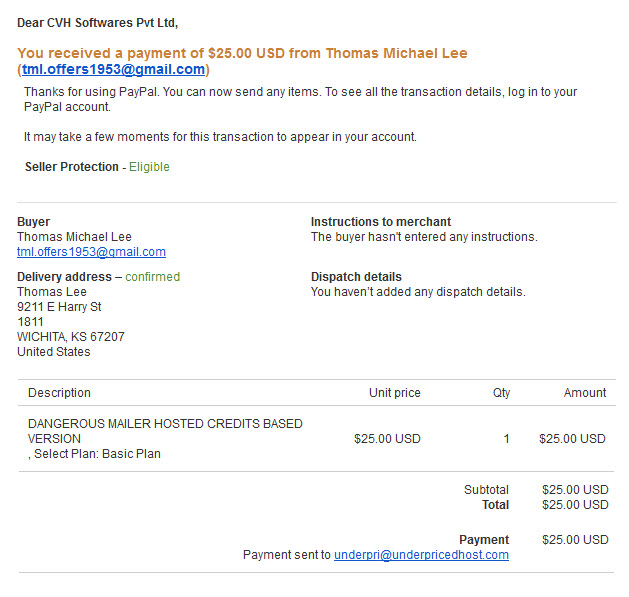This screenshot has height=597, width=629.
Task: Click the bold Payment label
Action: point(484,540)
